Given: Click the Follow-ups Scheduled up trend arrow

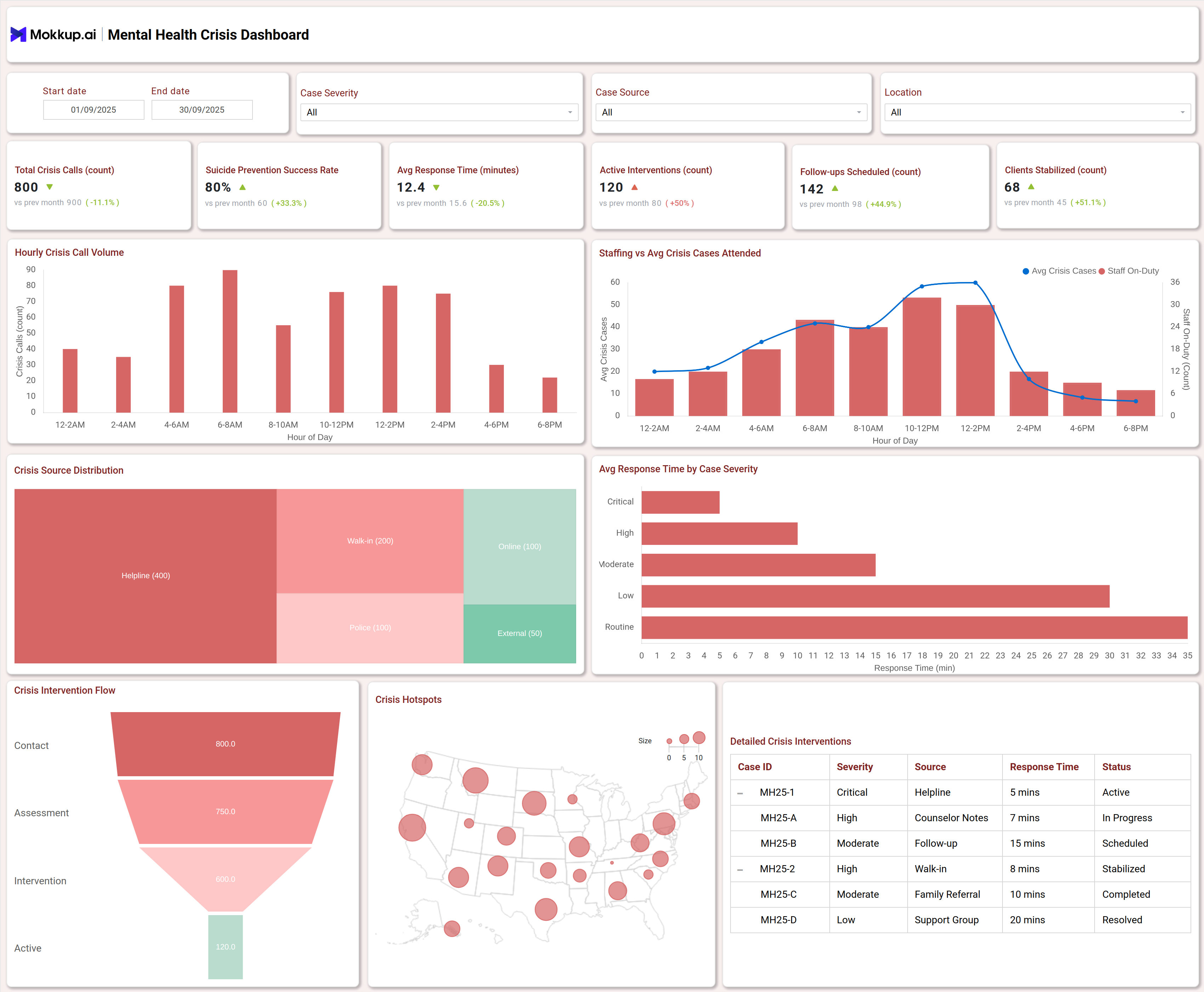Looking at the screenshot, I should coord(835,188).
